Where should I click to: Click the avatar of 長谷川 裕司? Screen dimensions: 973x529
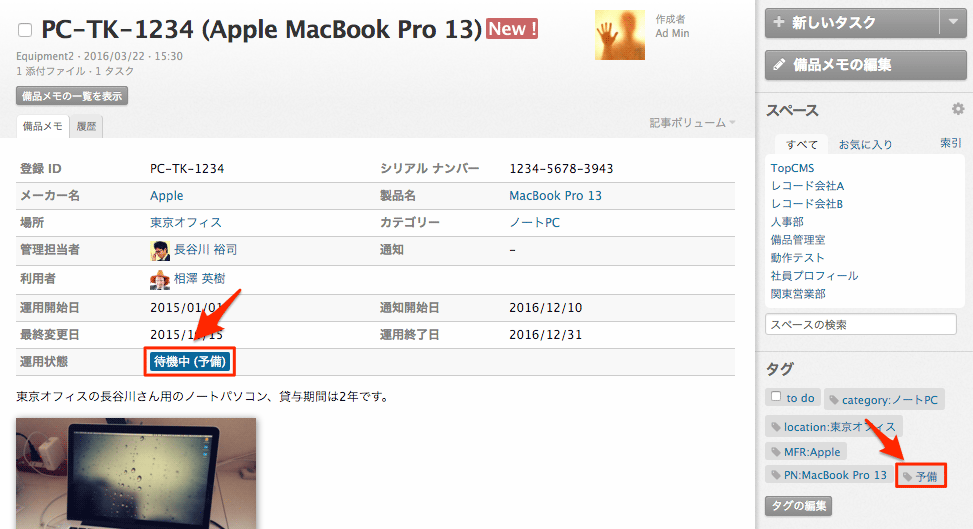(160, 250)
